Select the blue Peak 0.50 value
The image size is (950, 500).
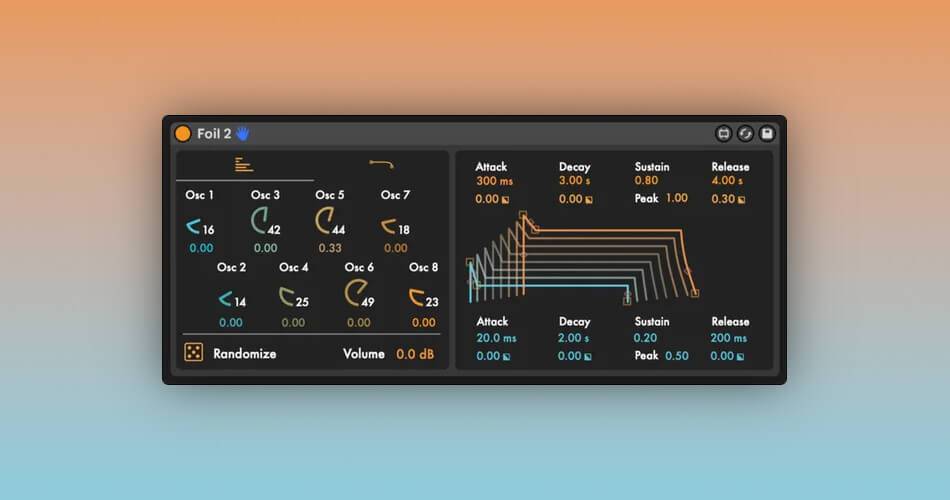[x=677, y=356]
